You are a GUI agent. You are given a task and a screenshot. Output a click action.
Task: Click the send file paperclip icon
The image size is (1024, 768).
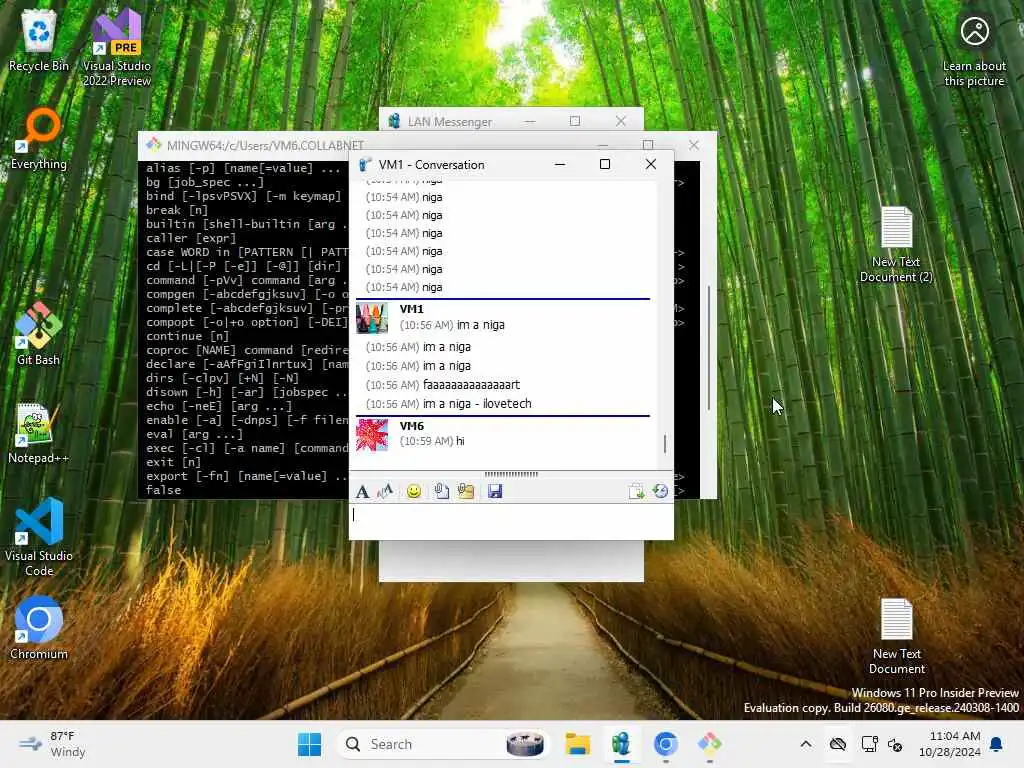point(441,491)
